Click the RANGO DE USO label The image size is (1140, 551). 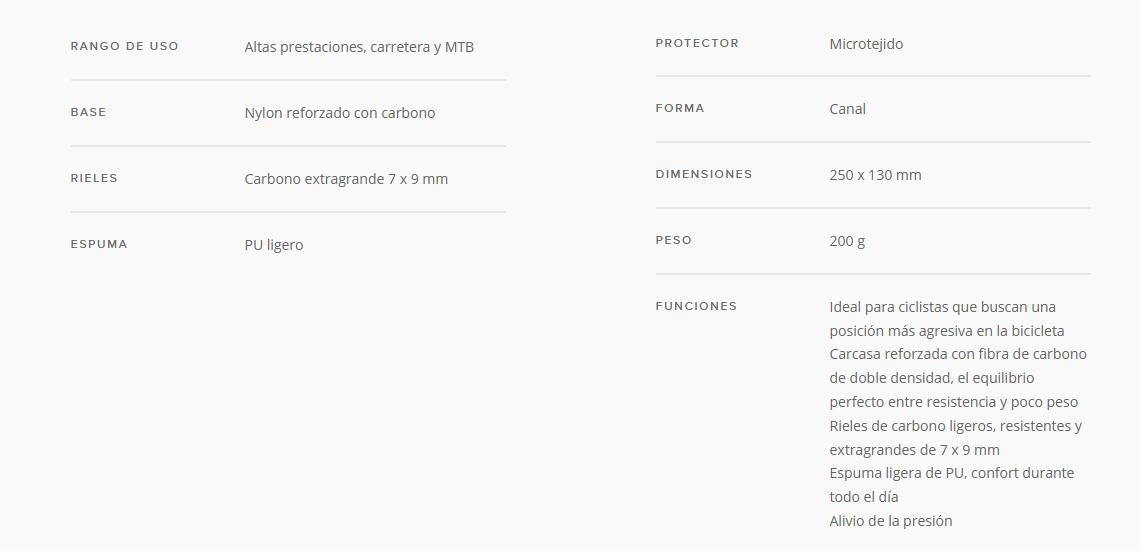coord(124,47)
